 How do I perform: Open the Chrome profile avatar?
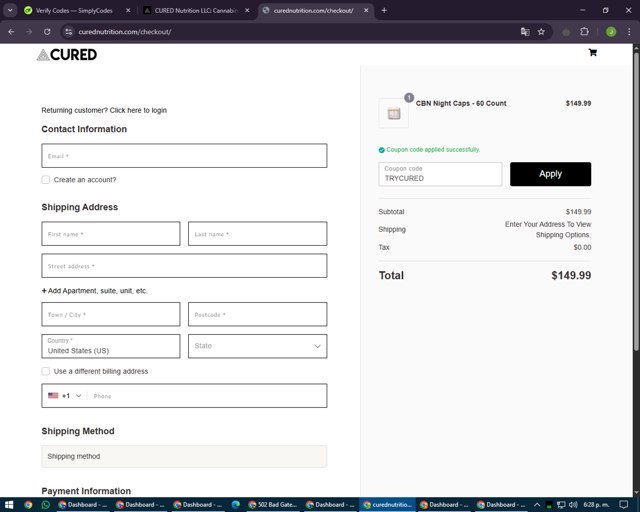pos(611,32)
